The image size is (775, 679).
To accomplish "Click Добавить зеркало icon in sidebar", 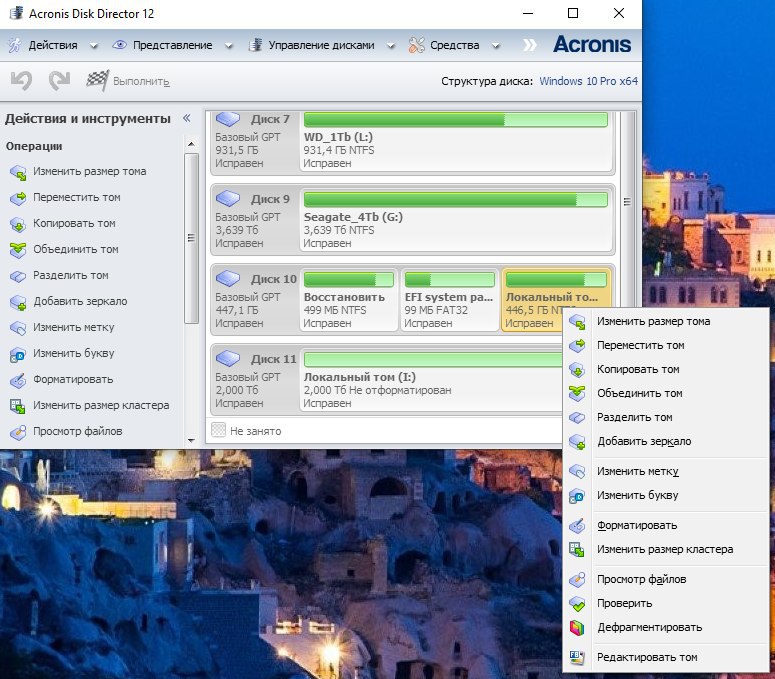I will tap(18, 302).
